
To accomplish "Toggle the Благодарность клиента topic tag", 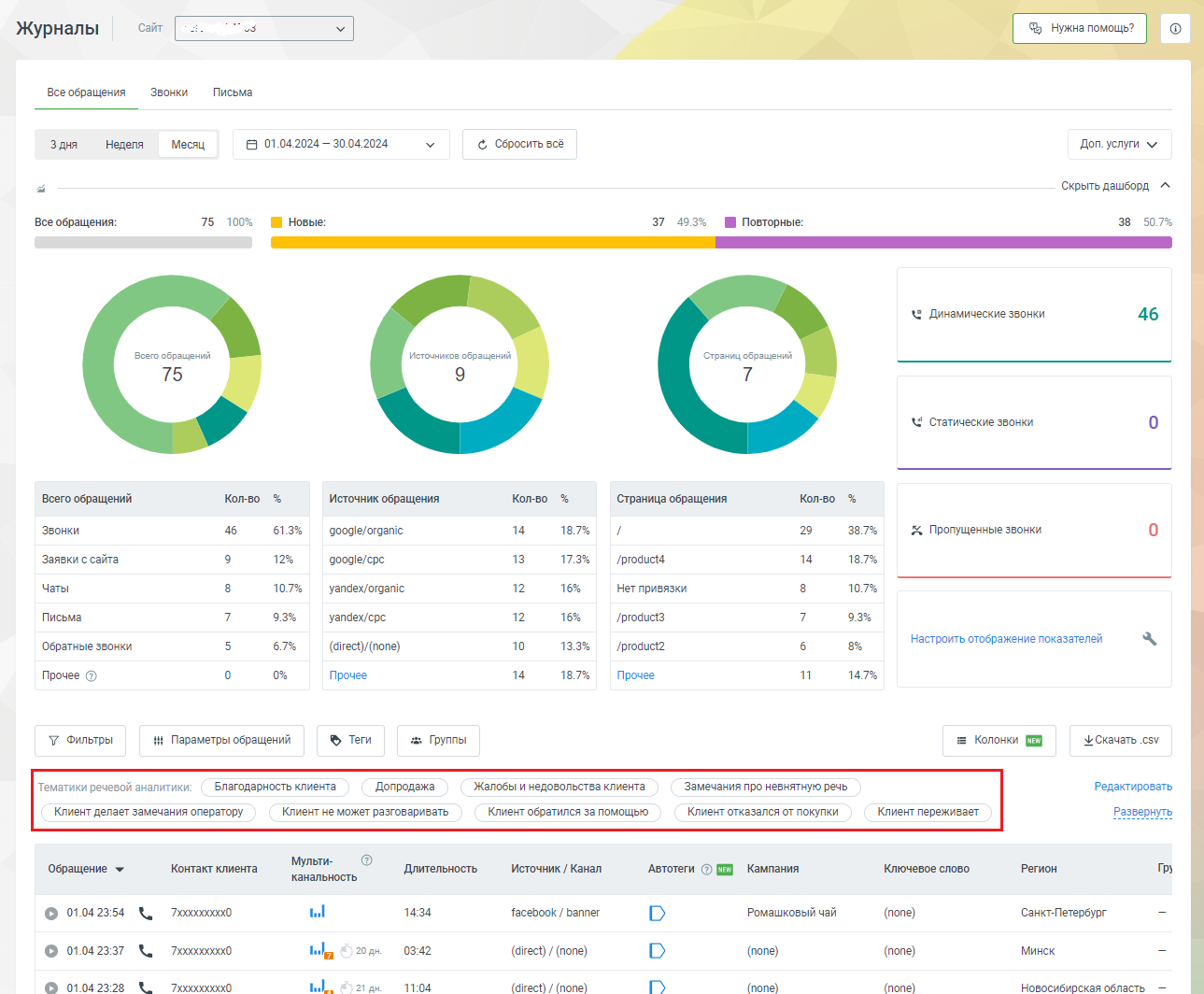I will (275, 788).
